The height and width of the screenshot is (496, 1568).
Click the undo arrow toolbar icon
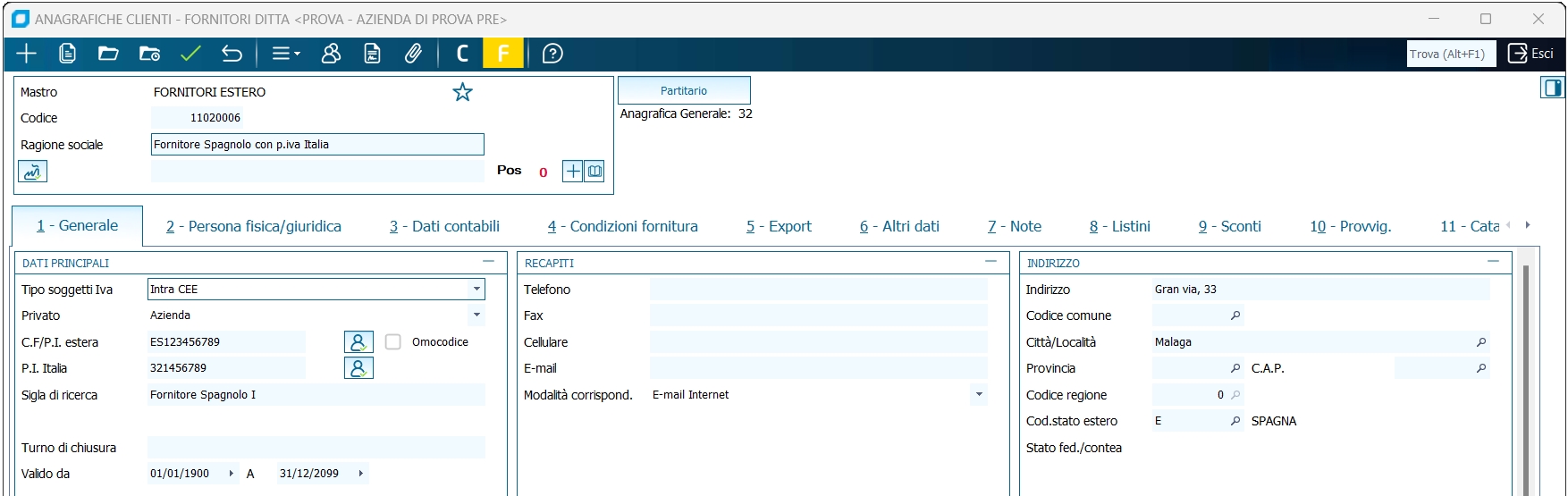pyautogui.click(x=232, y=54)
